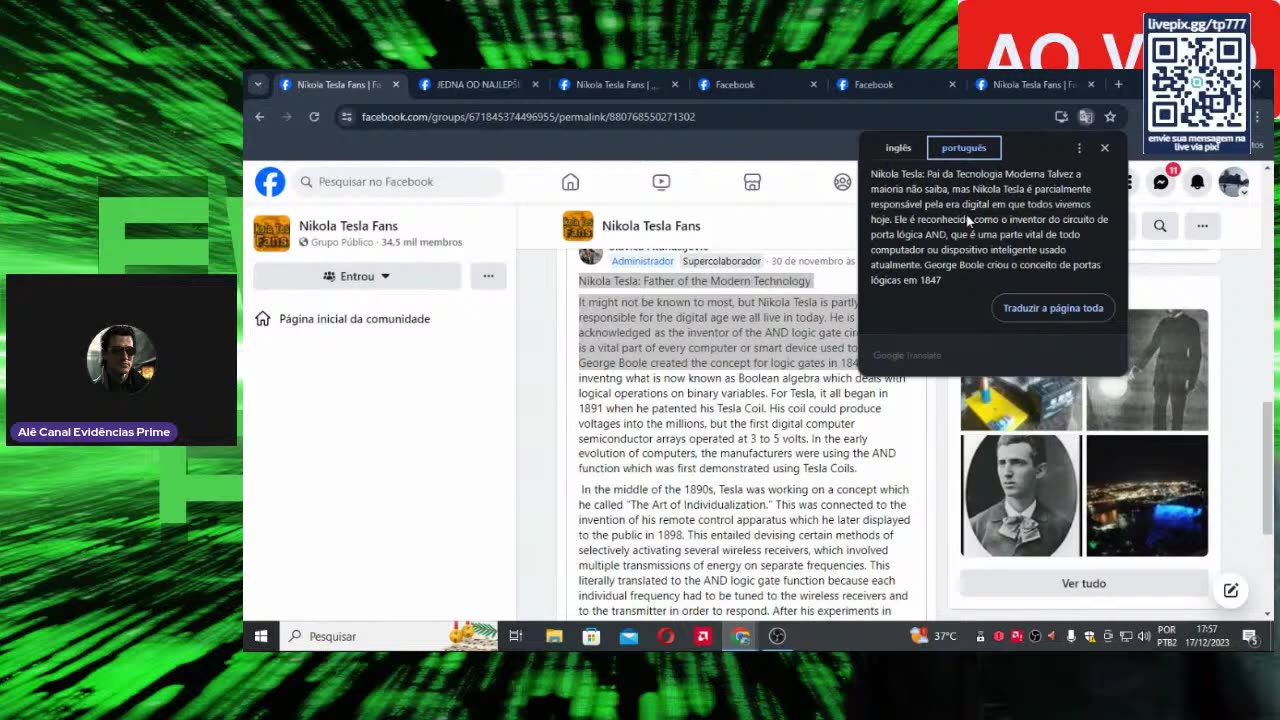This screenshot has height=720, width=1280.
Task: Select the inglês tab in Google Translate popup
Action: click(x=898, y=148)
